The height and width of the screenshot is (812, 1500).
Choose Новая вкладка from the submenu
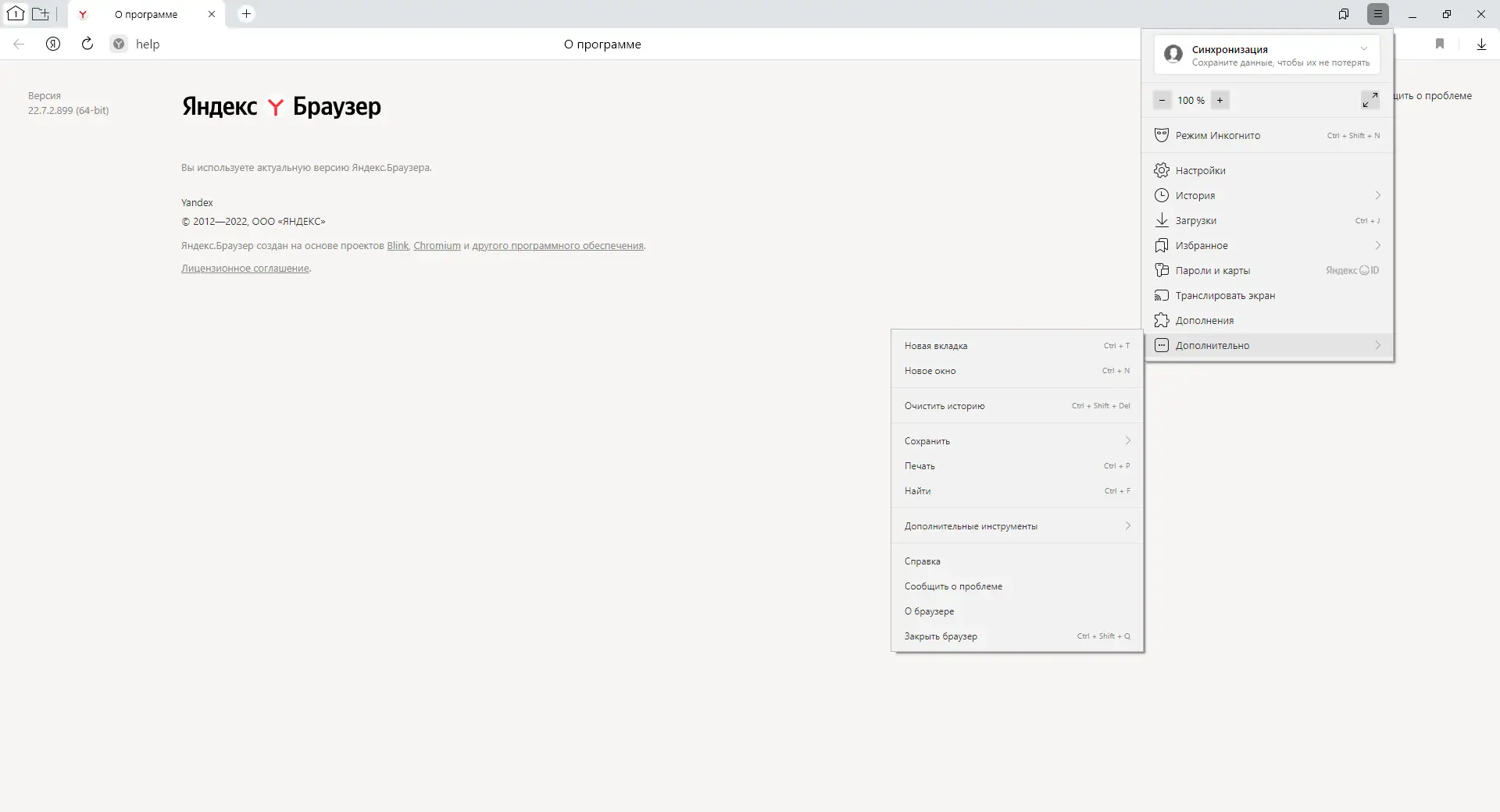click(1017, 346)
